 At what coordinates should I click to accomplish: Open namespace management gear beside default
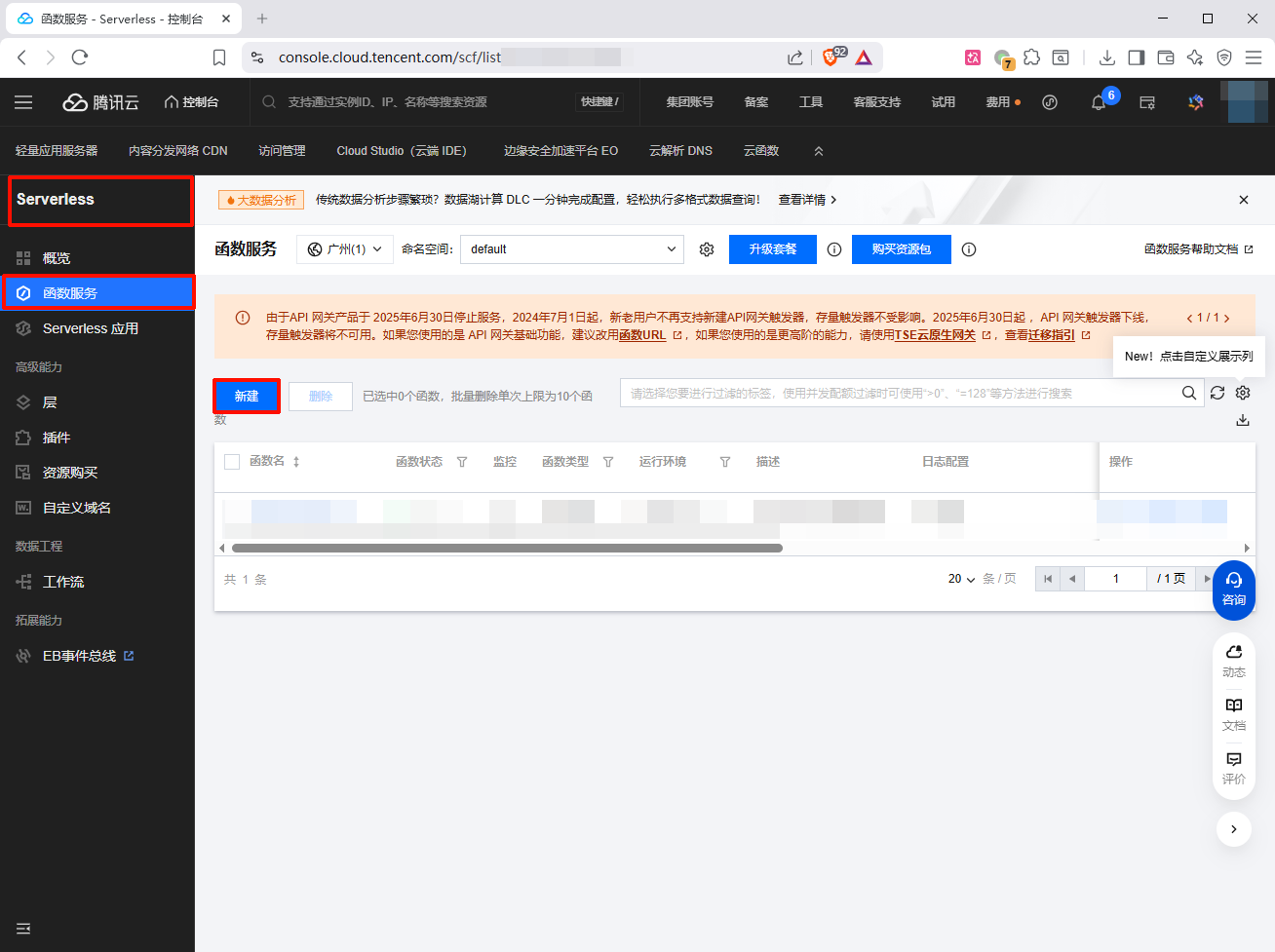pos(707,249)
